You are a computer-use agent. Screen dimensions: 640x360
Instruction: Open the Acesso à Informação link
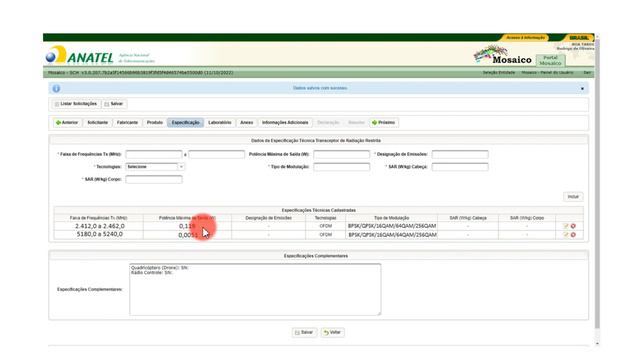click(525, 38)
